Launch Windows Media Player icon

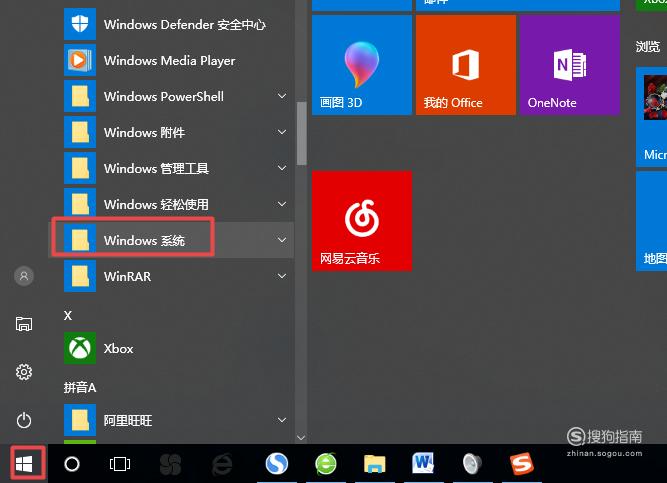(x=80, y=60)
